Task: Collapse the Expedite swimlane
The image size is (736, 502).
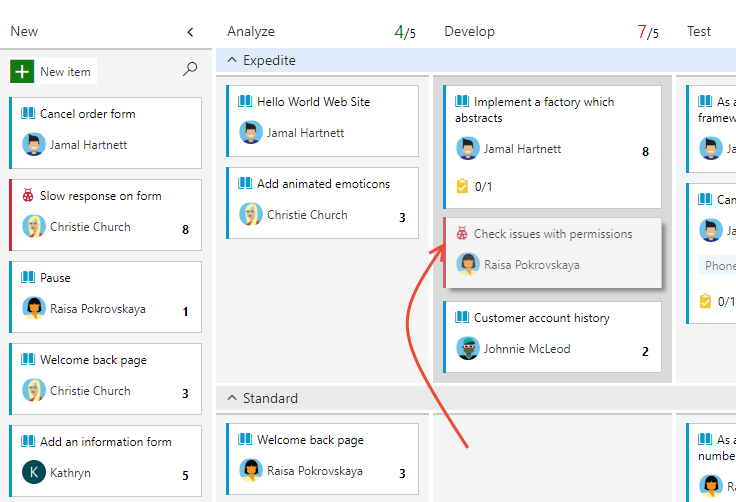Action: pos(232,60)
